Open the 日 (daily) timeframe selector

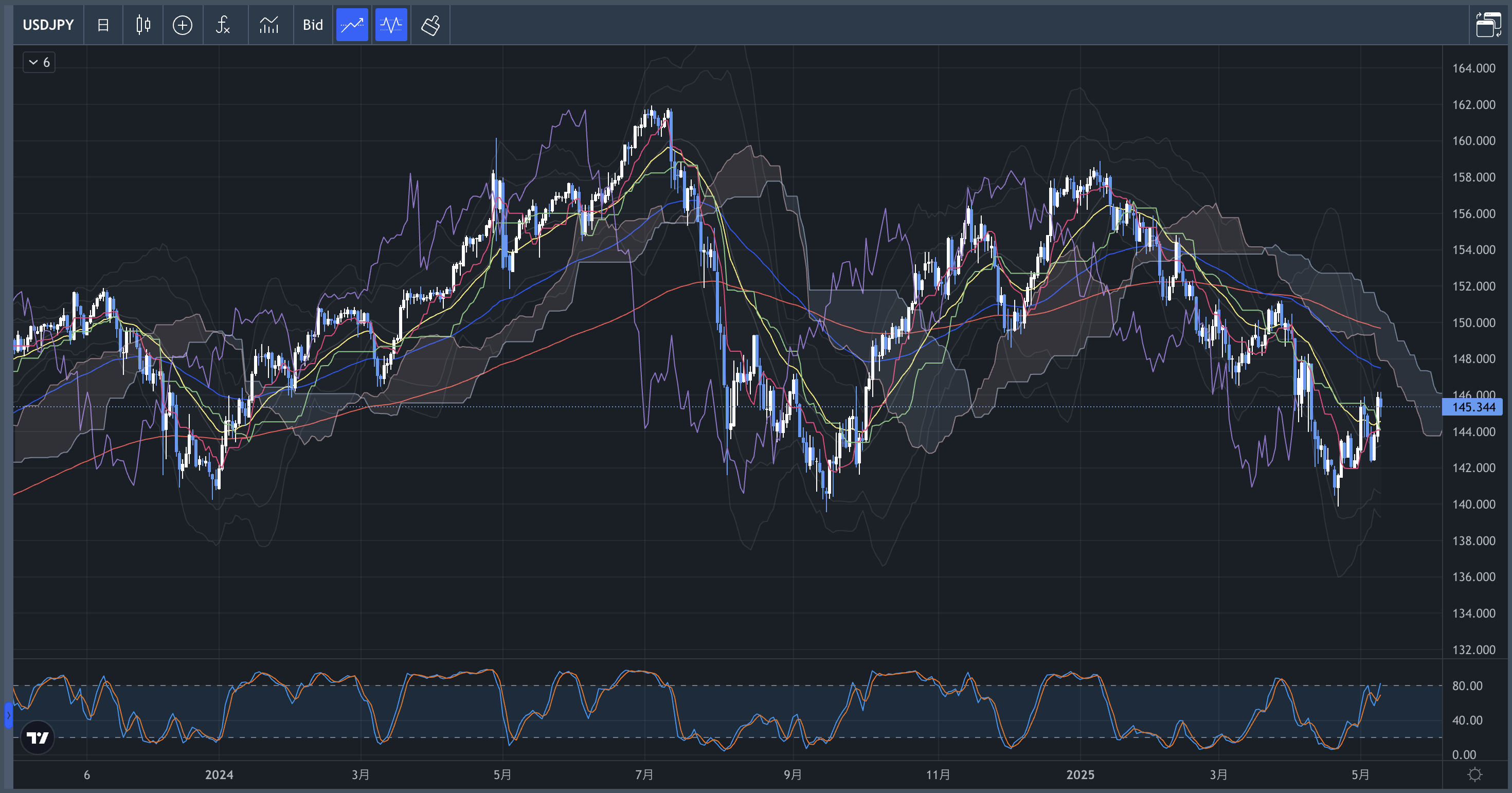(103, 25)
